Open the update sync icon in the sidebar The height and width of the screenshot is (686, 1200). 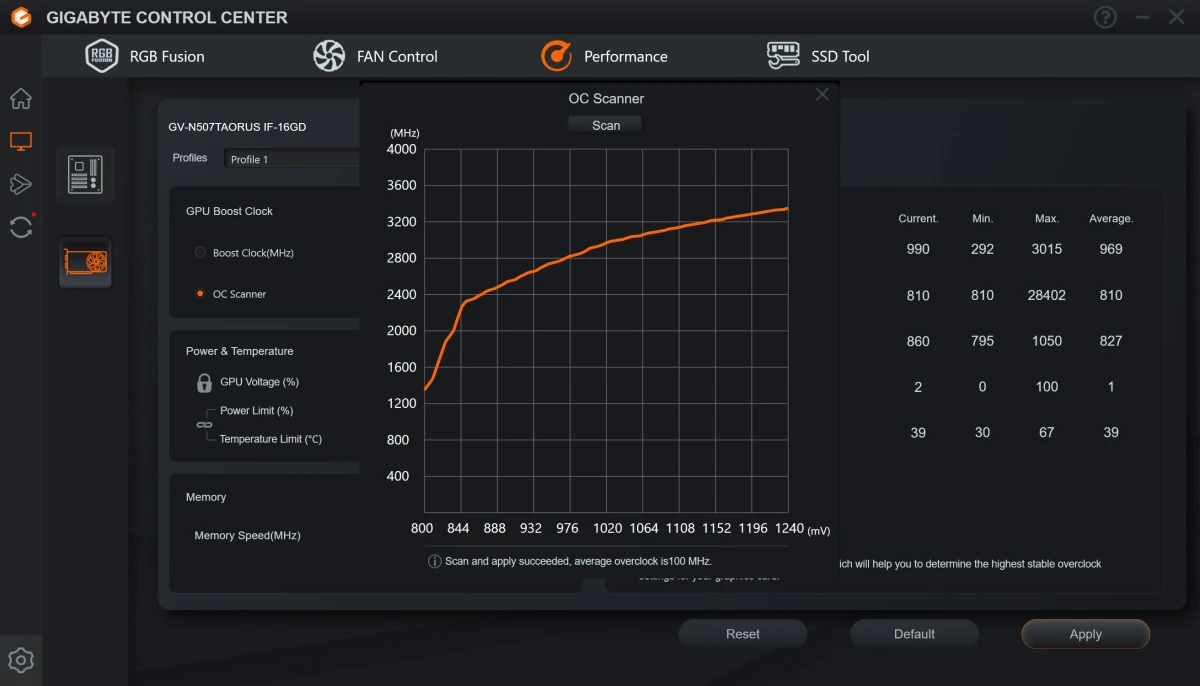(21, 227)
